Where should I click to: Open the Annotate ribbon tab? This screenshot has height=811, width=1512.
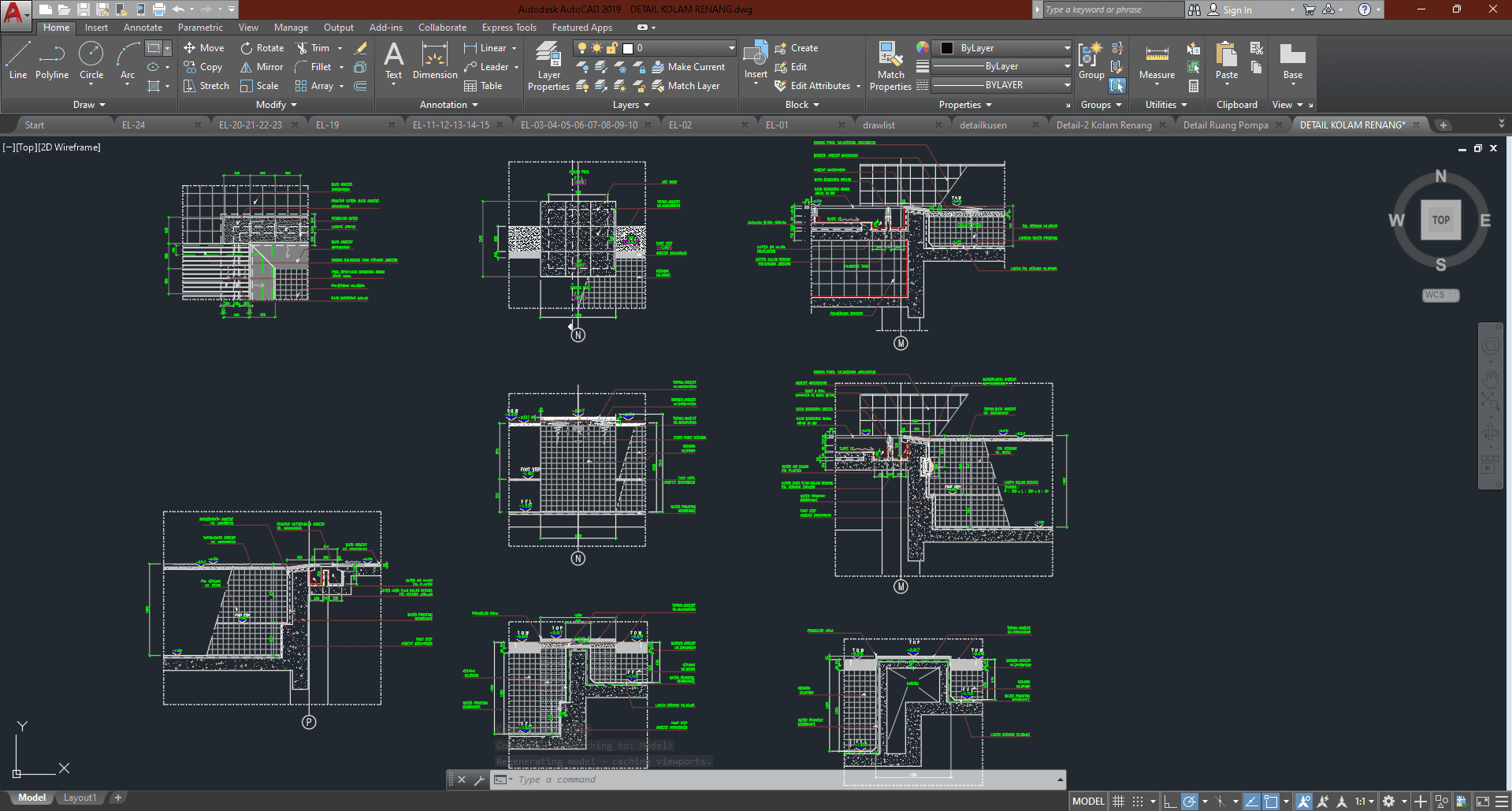click(x=143, y=28)
